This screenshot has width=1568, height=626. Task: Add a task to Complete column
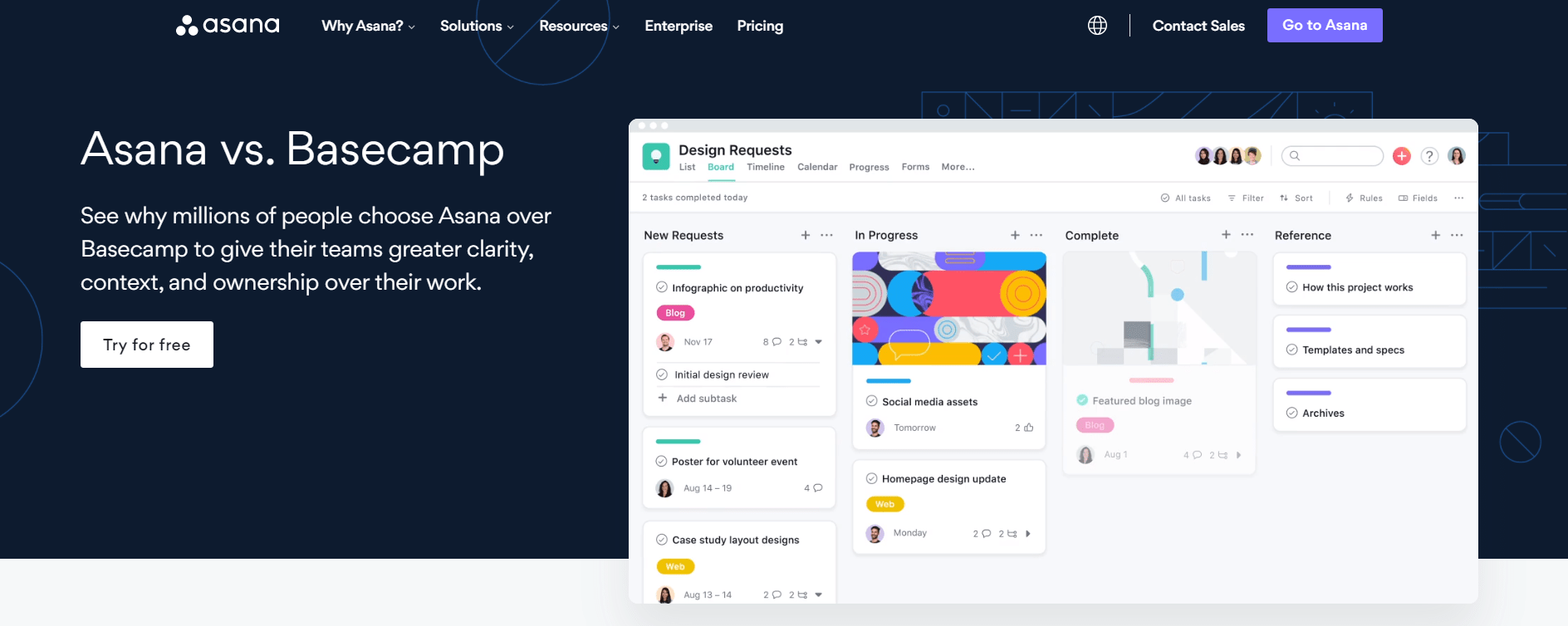(1226, 234)
